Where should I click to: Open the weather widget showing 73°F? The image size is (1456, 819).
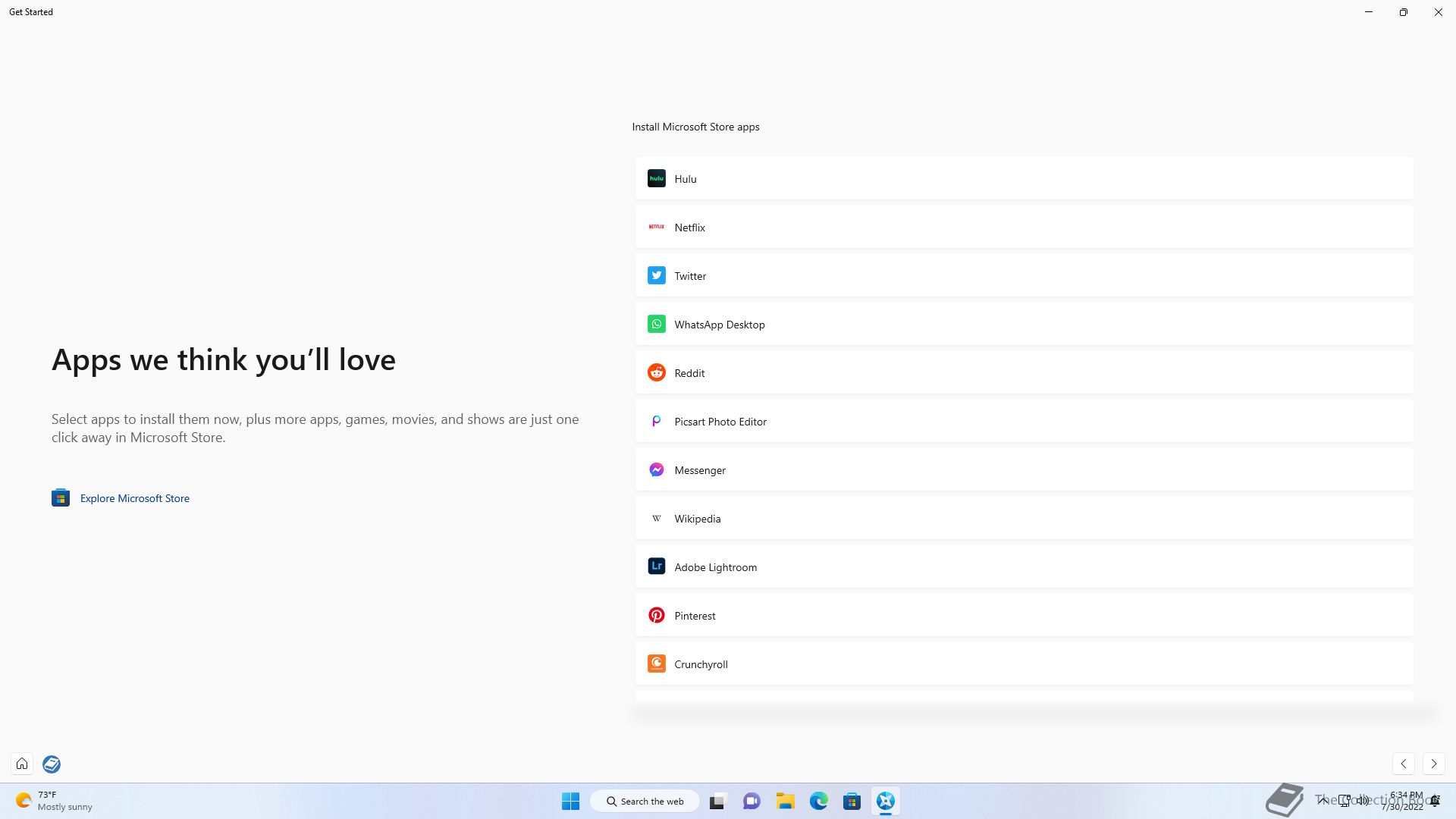tap(54, 801)
